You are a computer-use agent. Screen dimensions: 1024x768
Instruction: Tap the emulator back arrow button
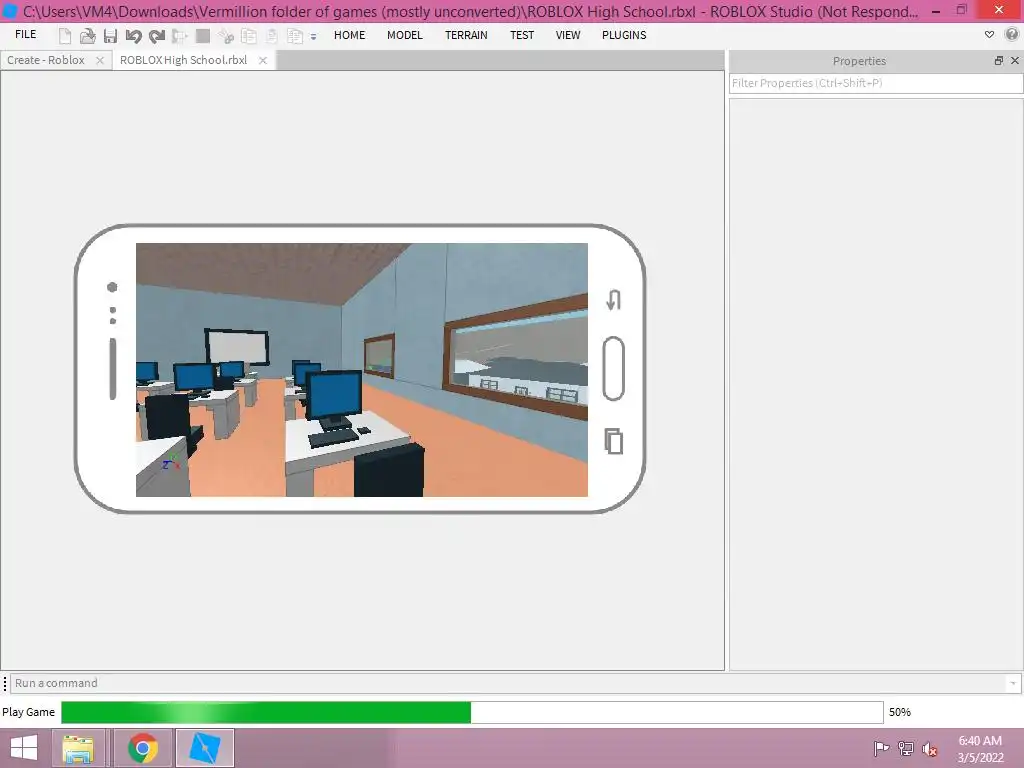[613, 300]
